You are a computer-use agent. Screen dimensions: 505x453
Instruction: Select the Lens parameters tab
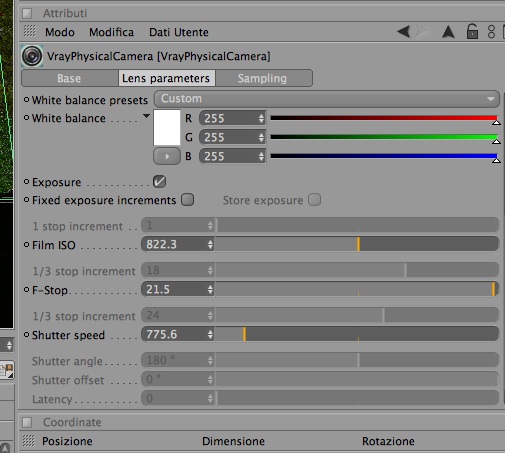click(x=166, y=78)
